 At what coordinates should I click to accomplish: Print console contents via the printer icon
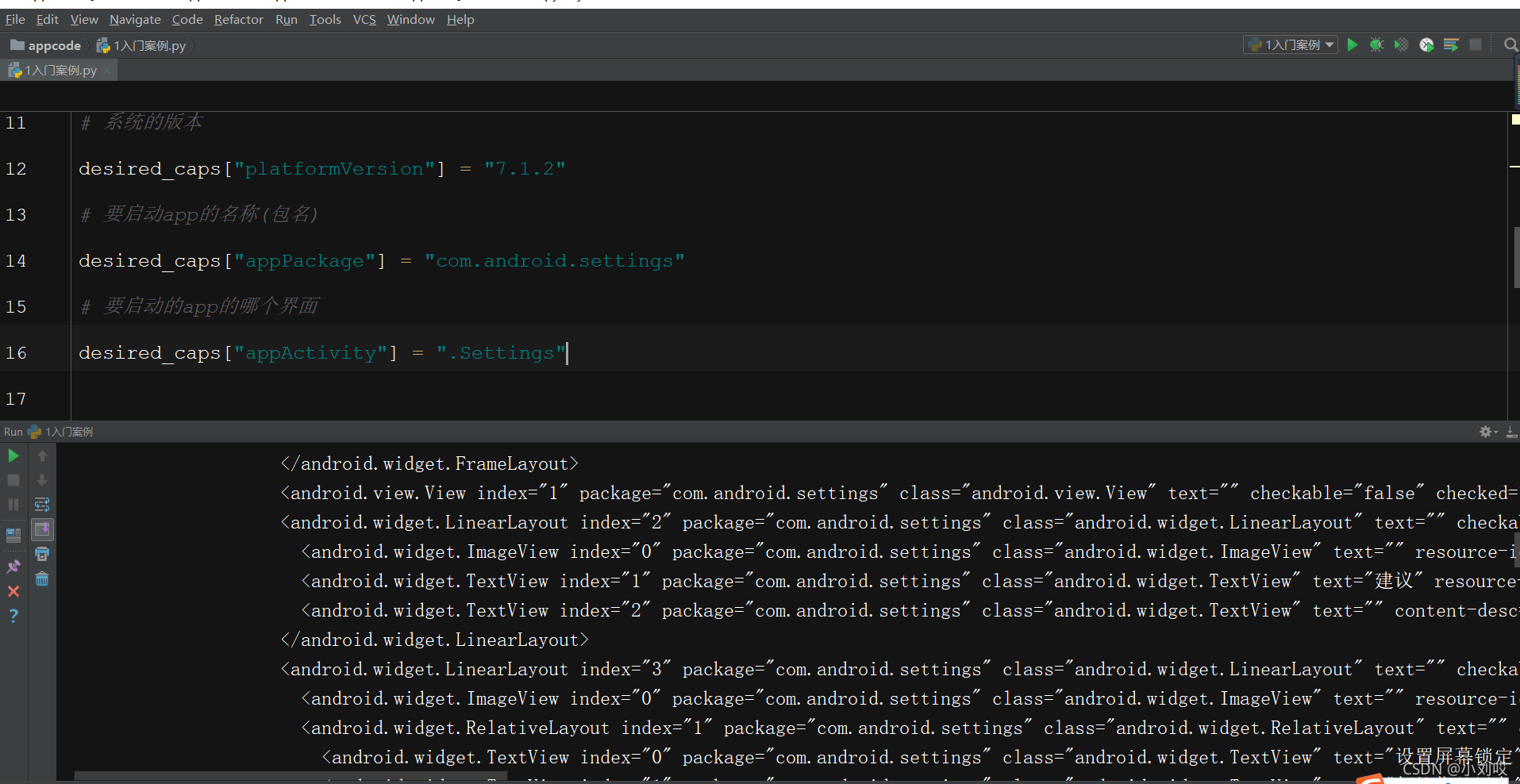click(x=41, y=554)
